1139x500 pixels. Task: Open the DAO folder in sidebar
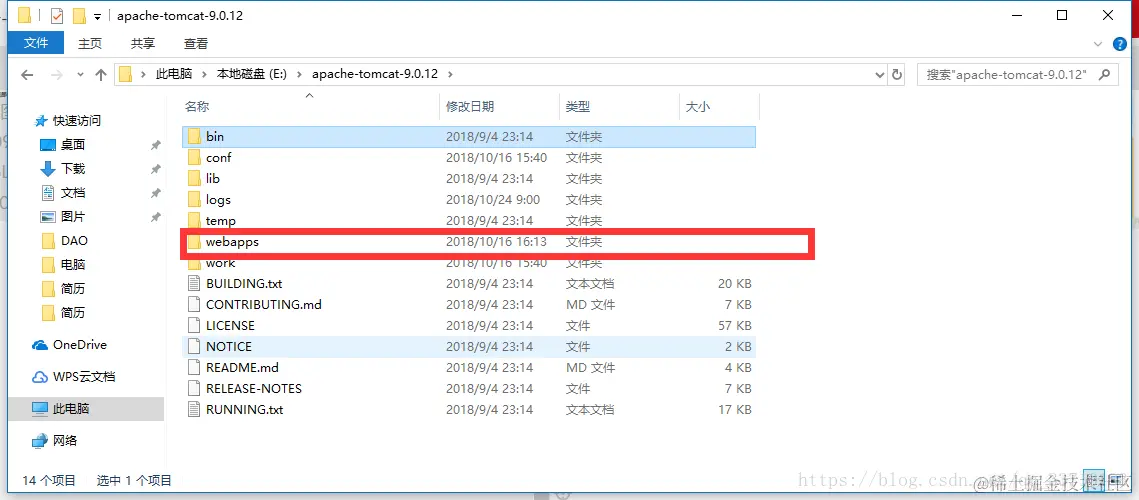click(x=74, y=241)
